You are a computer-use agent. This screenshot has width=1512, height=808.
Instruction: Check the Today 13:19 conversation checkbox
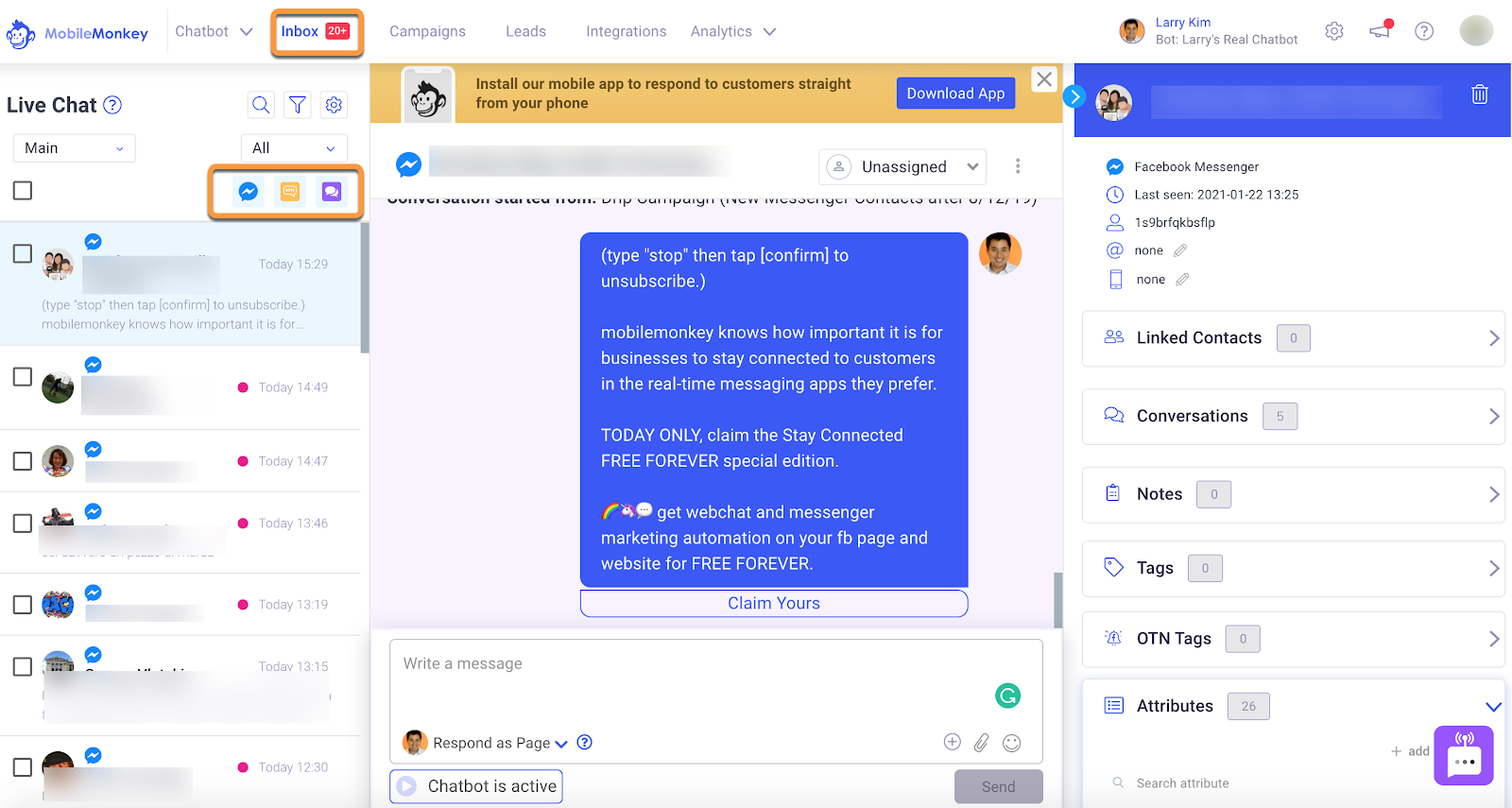coord(23,604)
